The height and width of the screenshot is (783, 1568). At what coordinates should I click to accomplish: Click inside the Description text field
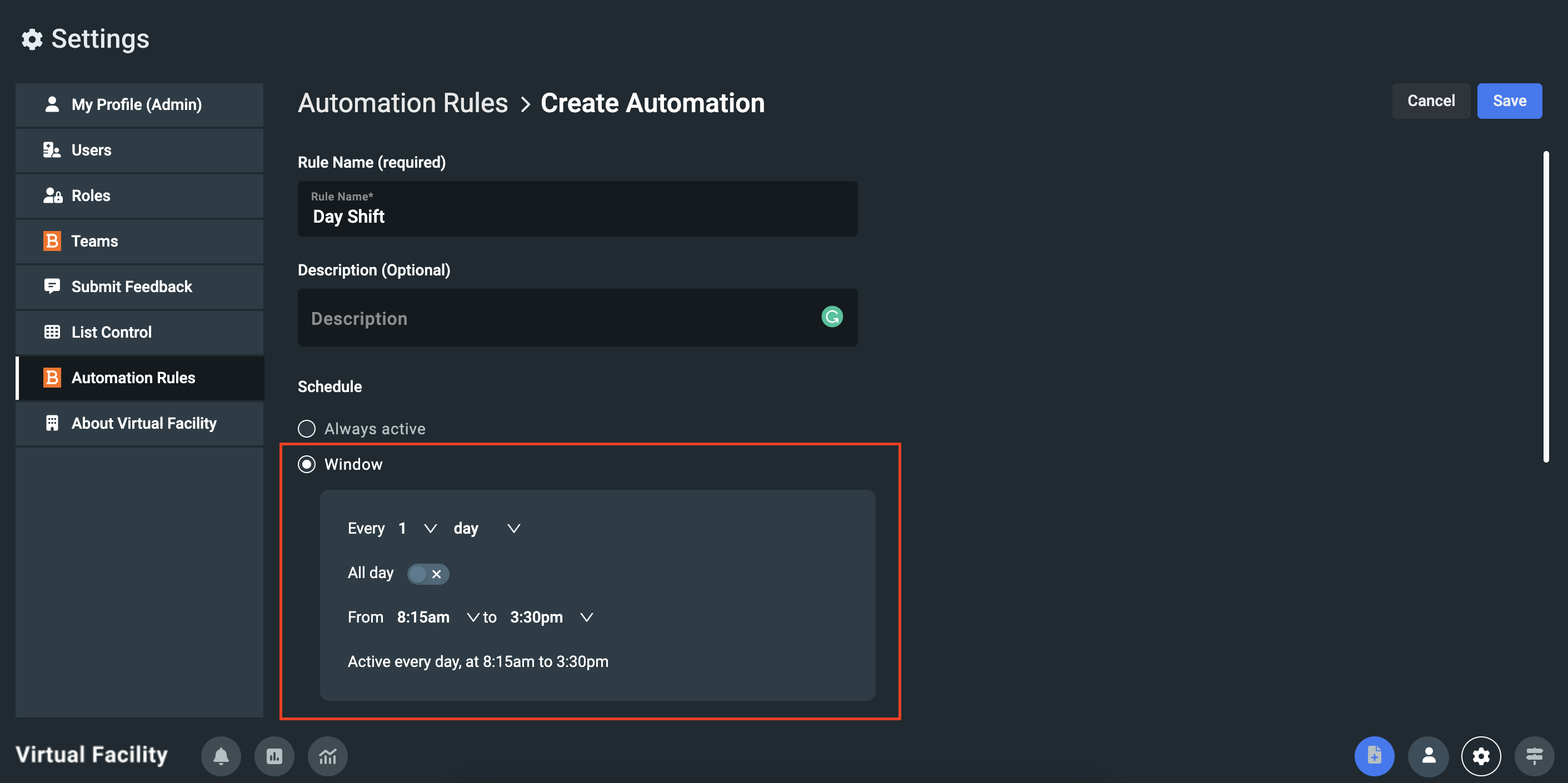pyautogui.click(x=548, y=318)
